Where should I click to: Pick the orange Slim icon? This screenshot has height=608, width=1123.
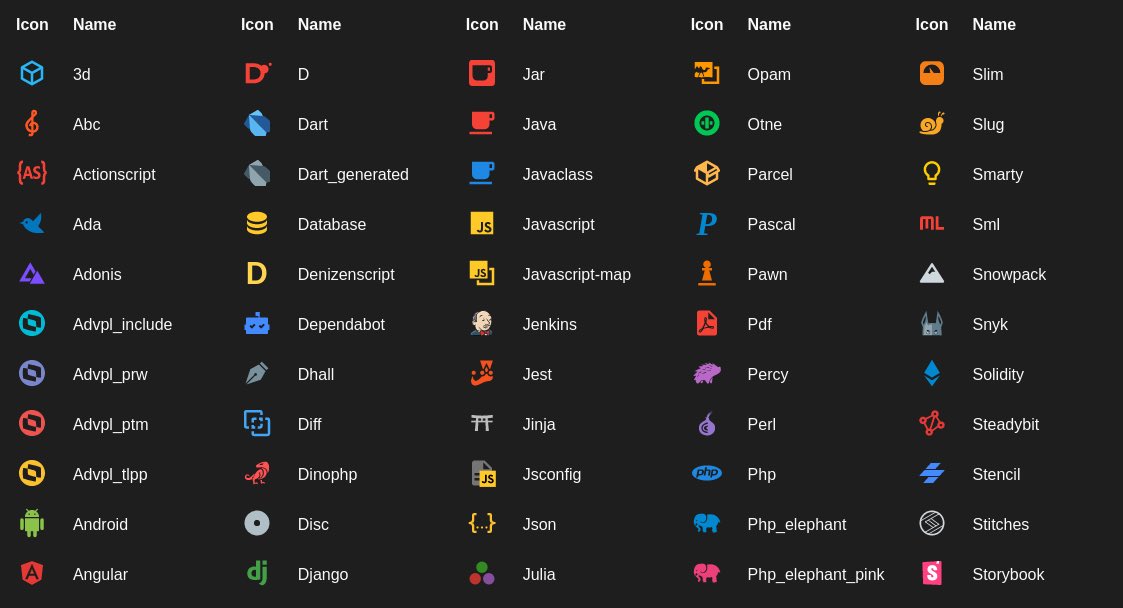(932, 73)
